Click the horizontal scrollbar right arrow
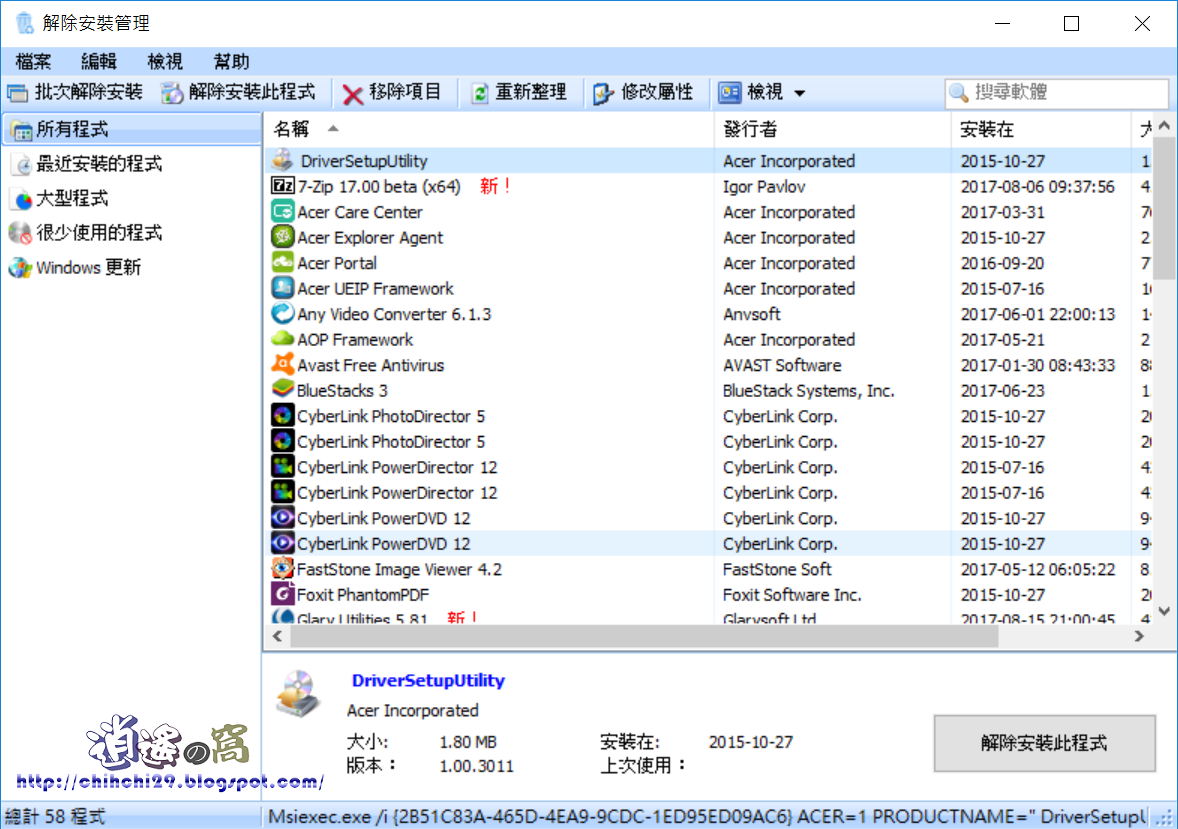 pyautogui.click(x=1139, y=637)
